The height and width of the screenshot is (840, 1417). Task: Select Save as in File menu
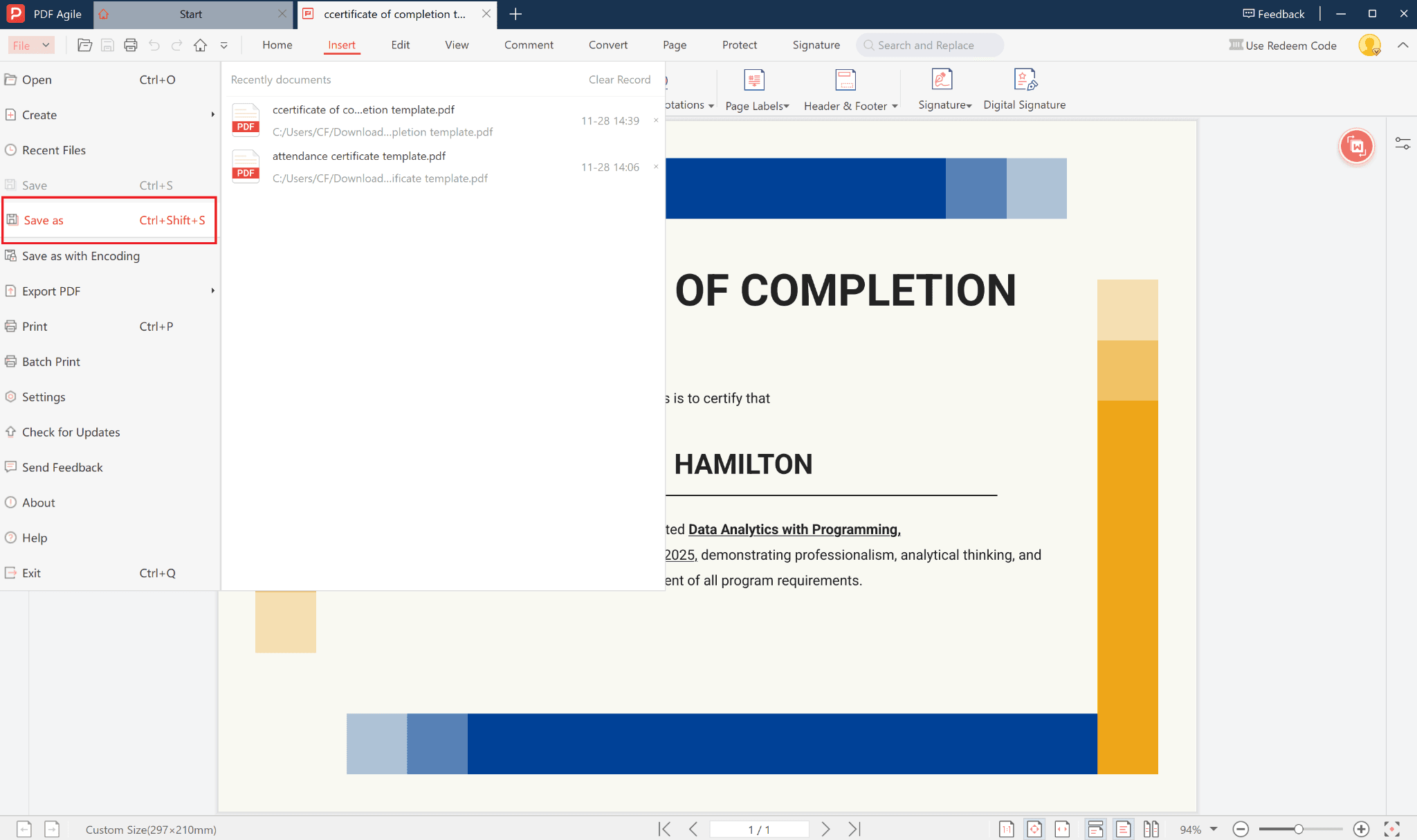pos(44,220)
